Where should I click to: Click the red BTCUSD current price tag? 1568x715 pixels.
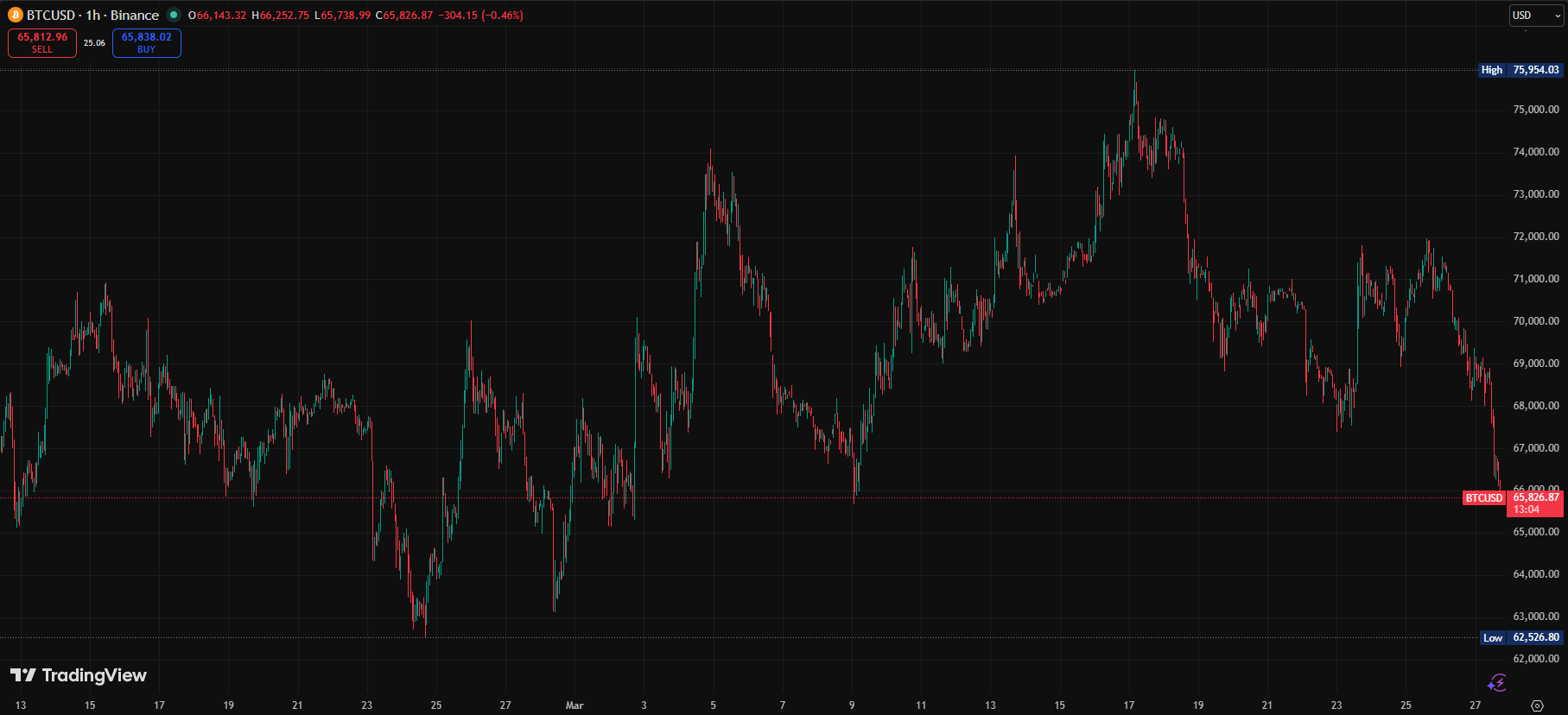click(1483, 498)
